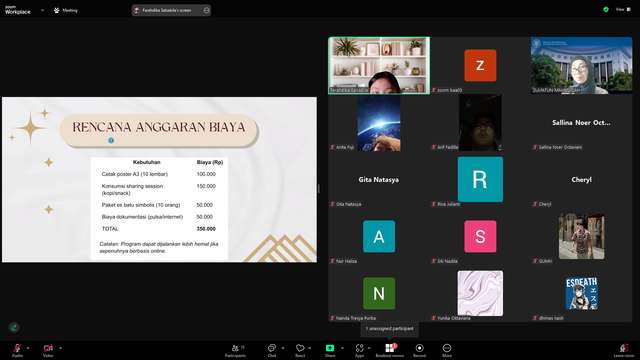The height and width of the screenshot is (360, 640).
Task: Select the Farahdiba Salsabila video tile
Action: [379, 65]
